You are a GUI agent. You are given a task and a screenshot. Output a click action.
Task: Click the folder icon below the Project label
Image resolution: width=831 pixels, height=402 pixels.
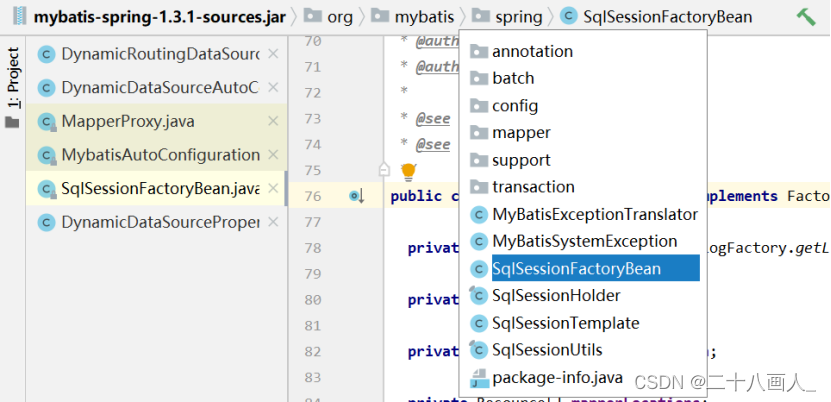12,122
